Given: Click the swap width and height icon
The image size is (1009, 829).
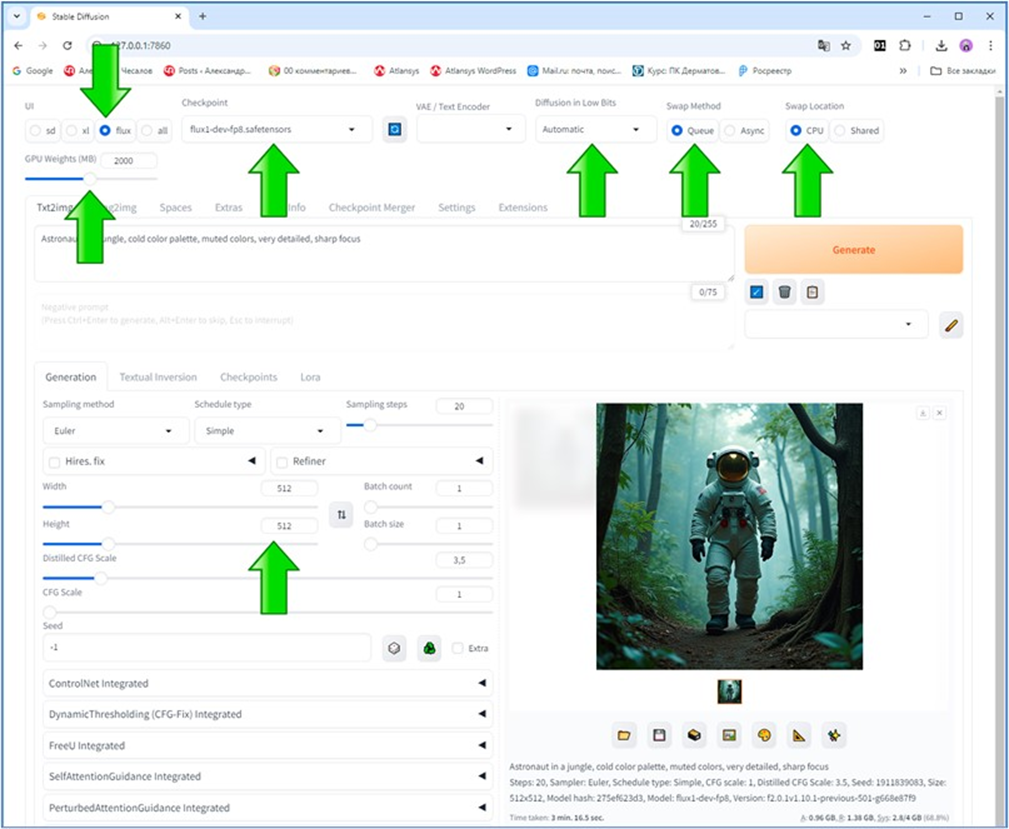Looking at the screenshot, I should tap(341, 514).
